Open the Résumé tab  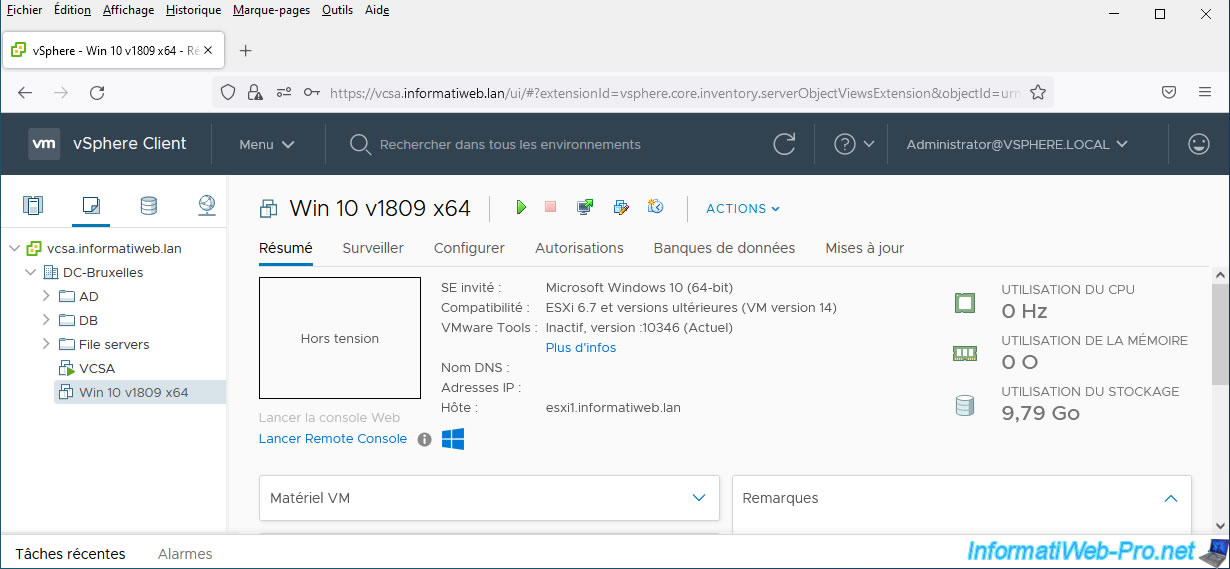(285, 248)
